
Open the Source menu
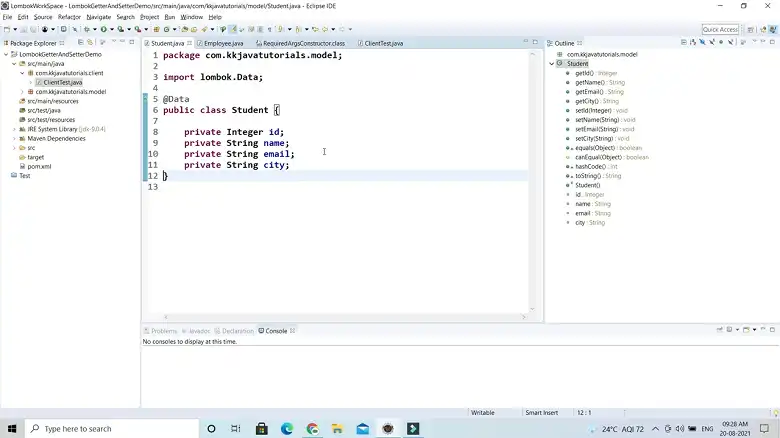pos(43,17)
